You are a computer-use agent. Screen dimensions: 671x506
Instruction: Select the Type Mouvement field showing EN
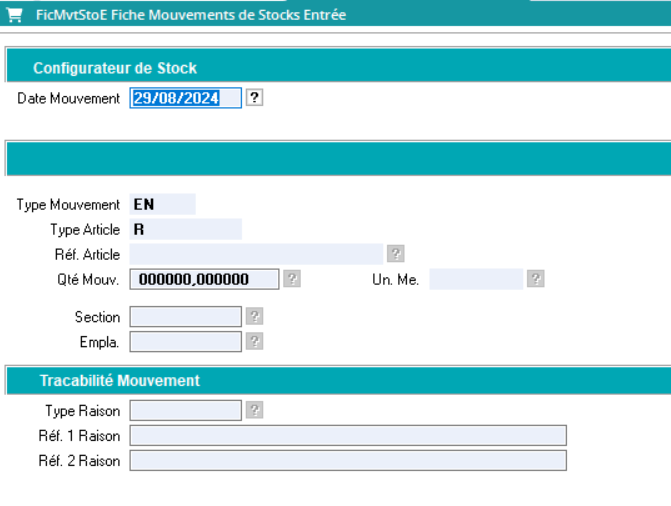pos(163,204)
